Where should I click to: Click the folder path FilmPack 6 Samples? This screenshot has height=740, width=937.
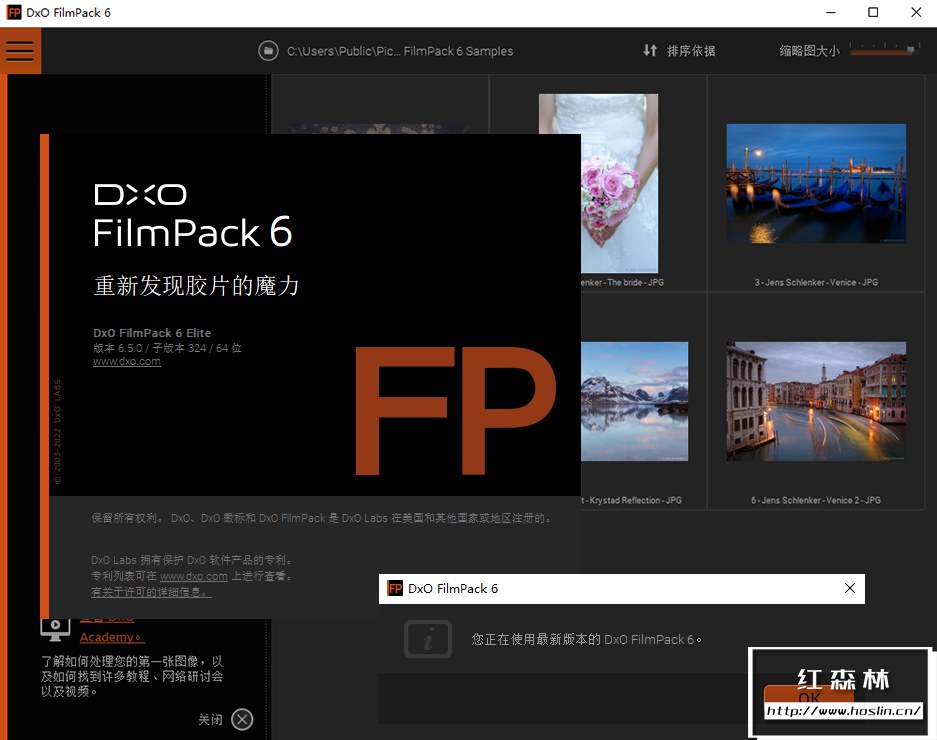[x=400, y=51]
